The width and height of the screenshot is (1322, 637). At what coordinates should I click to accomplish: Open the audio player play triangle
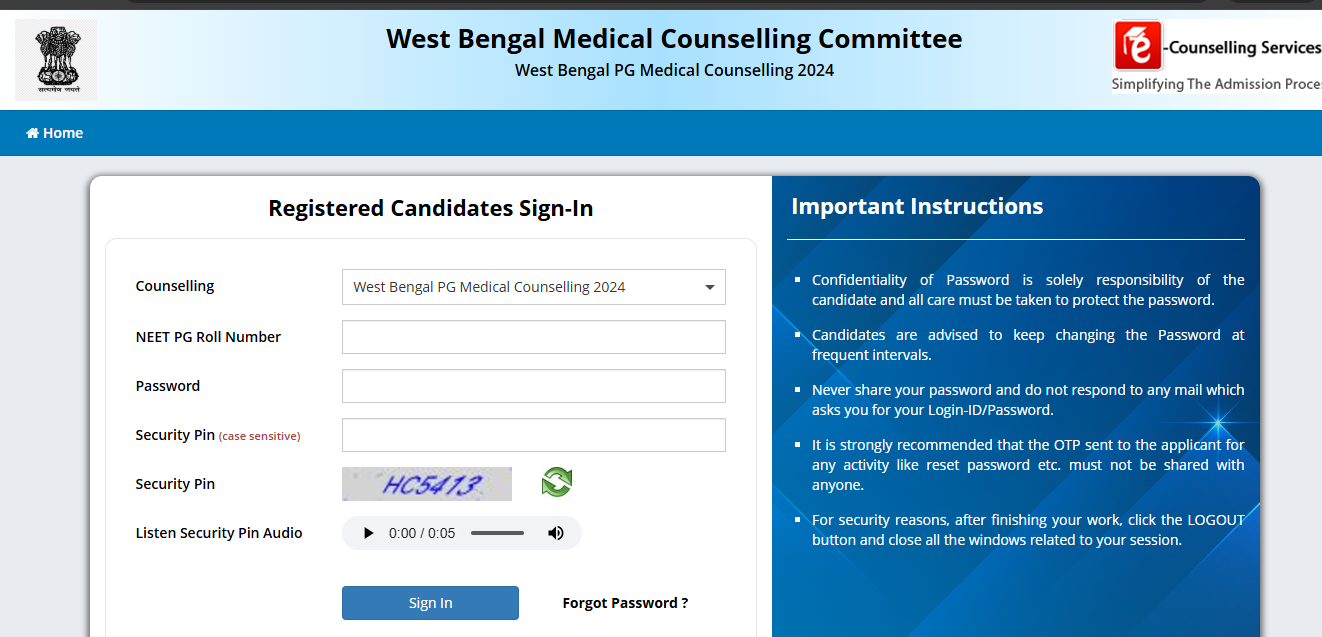[x=368, y=532]
